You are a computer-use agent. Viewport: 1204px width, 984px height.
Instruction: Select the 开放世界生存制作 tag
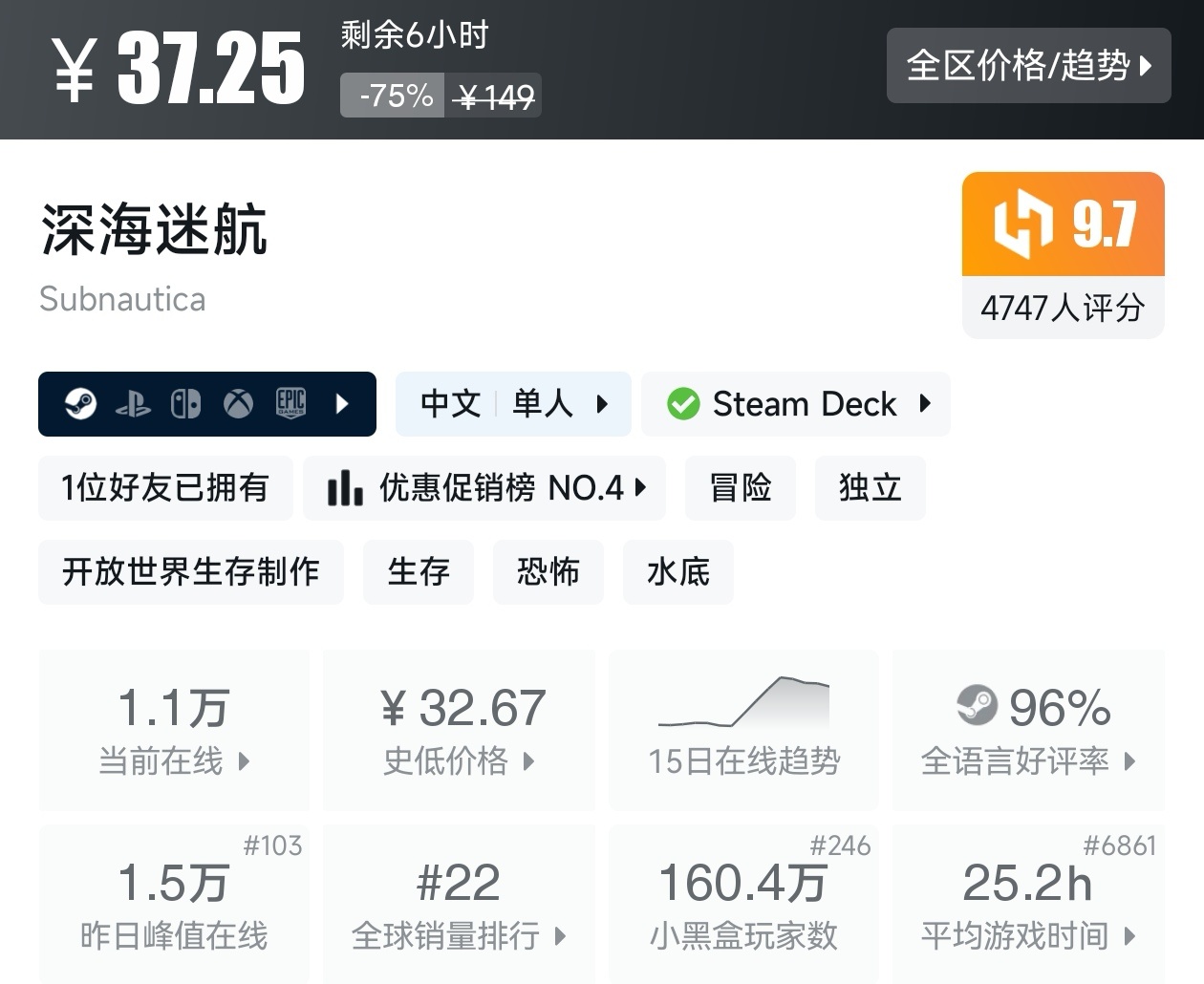pos(191,572)
